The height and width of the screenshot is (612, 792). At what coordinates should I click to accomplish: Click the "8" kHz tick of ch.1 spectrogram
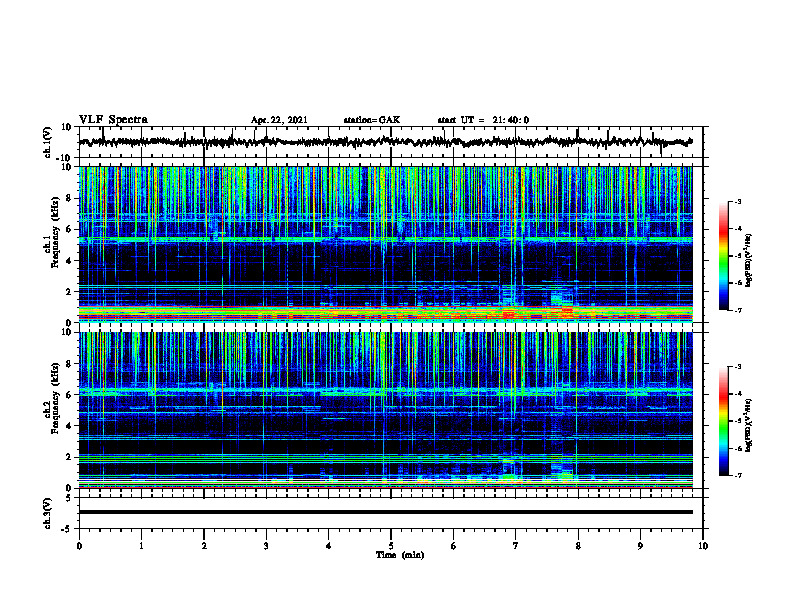pos(69,198)
